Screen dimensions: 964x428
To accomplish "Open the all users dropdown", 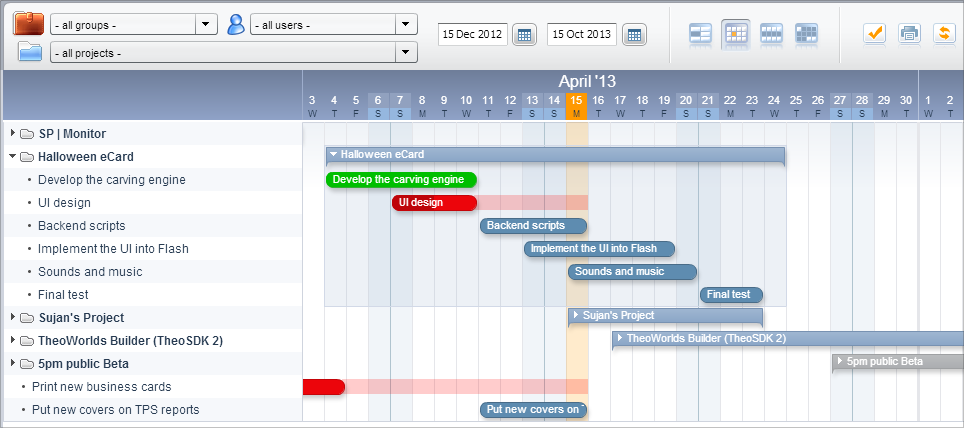I will (405, 25).
